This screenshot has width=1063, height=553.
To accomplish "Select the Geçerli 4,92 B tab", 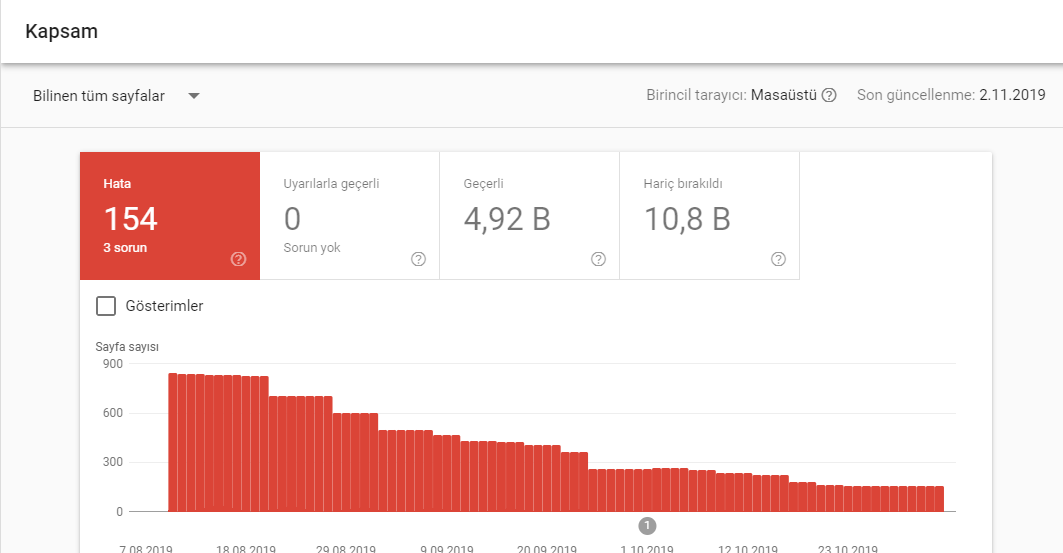I will coord(529,216).
